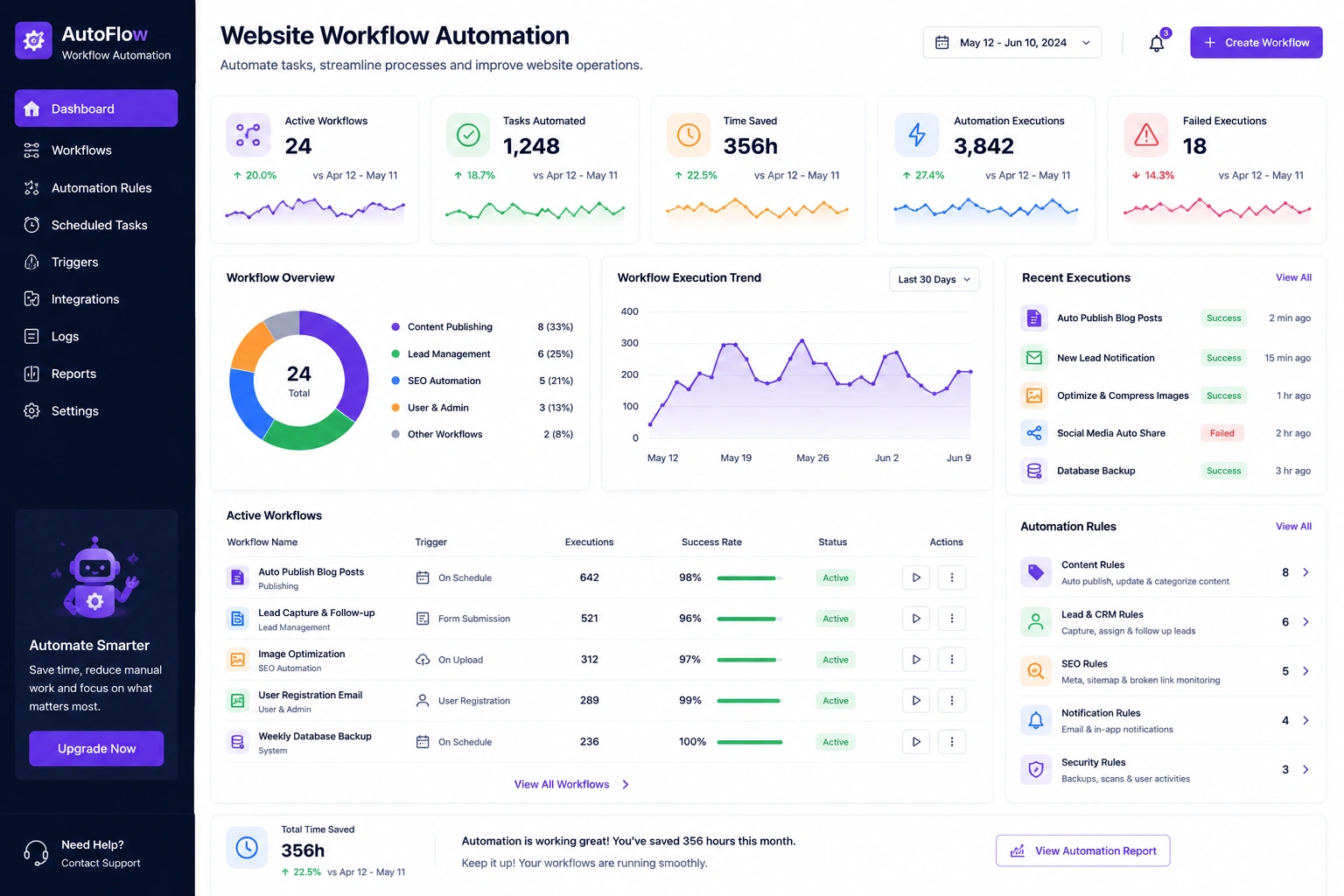Click the View Automation Report button
Viewport: 1344px width, 896px height.
point(1082,851)
